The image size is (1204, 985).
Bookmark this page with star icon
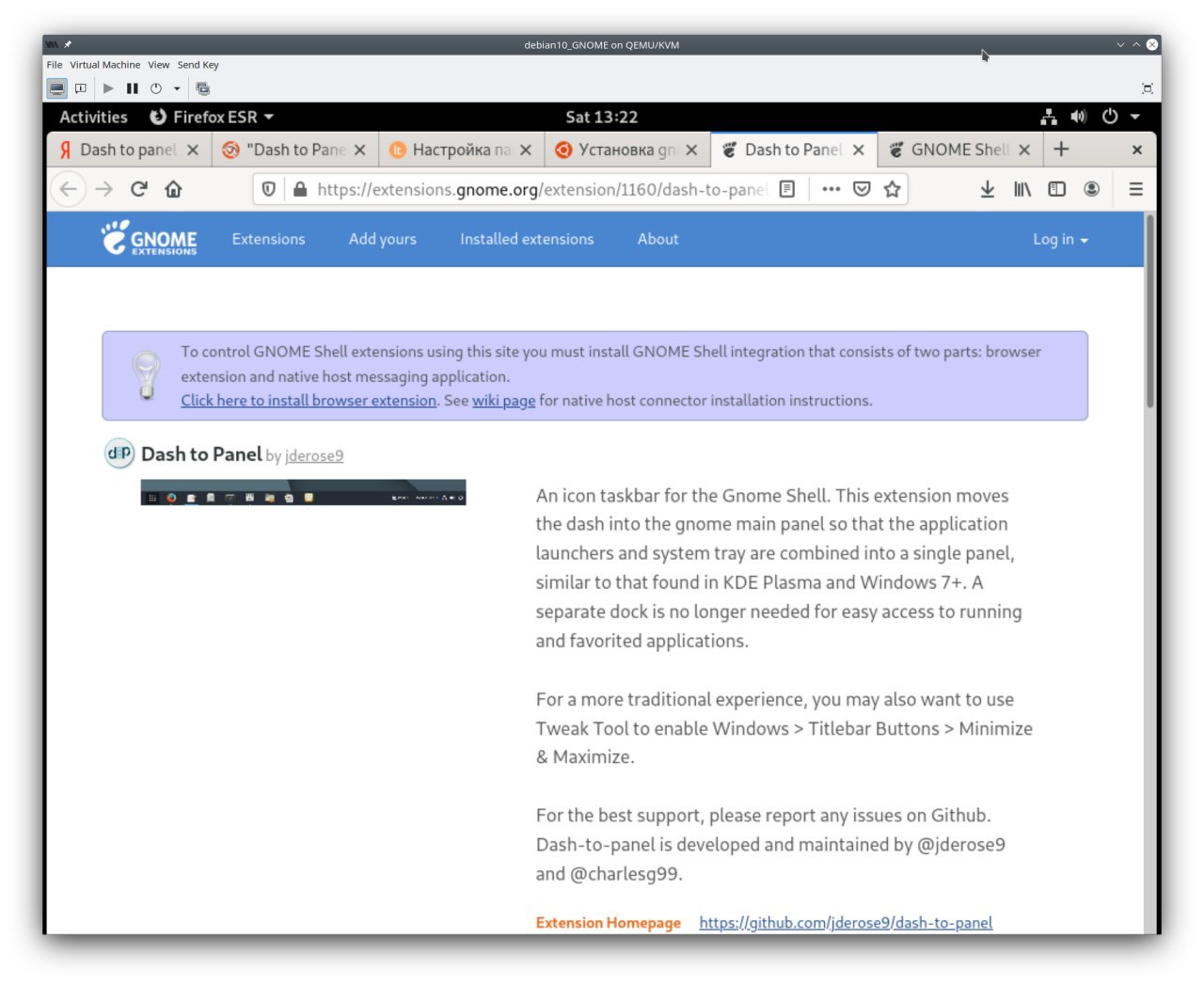(892, 189)
